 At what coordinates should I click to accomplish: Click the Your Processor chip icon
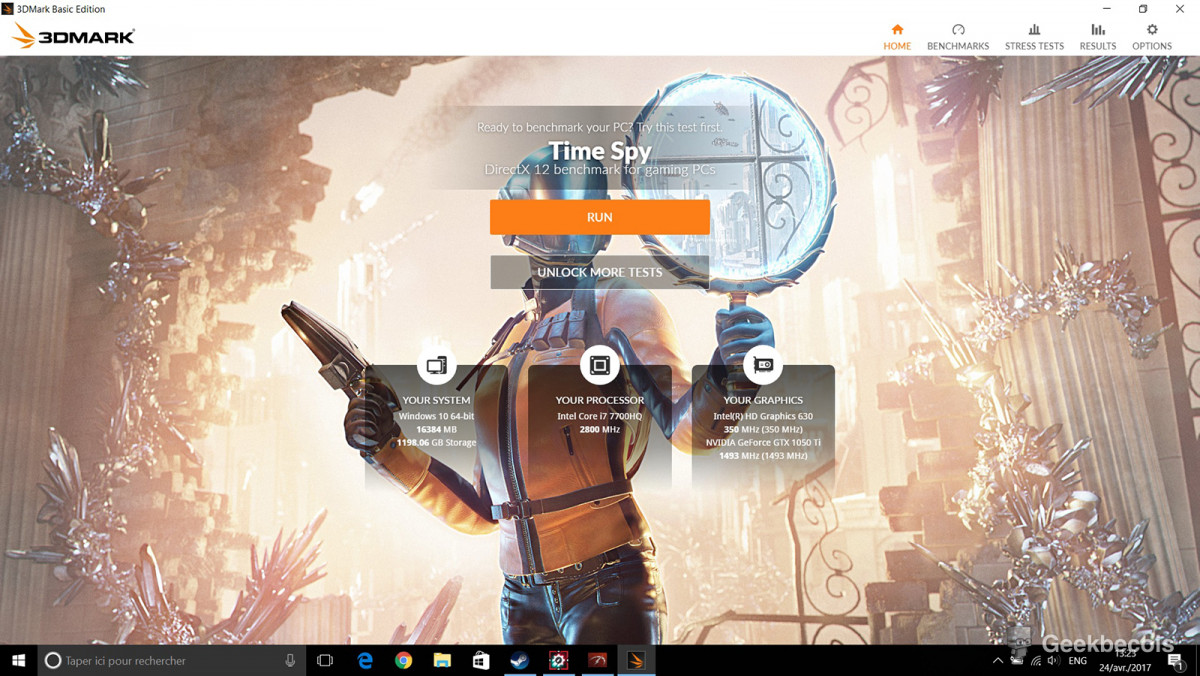(599, 365)
